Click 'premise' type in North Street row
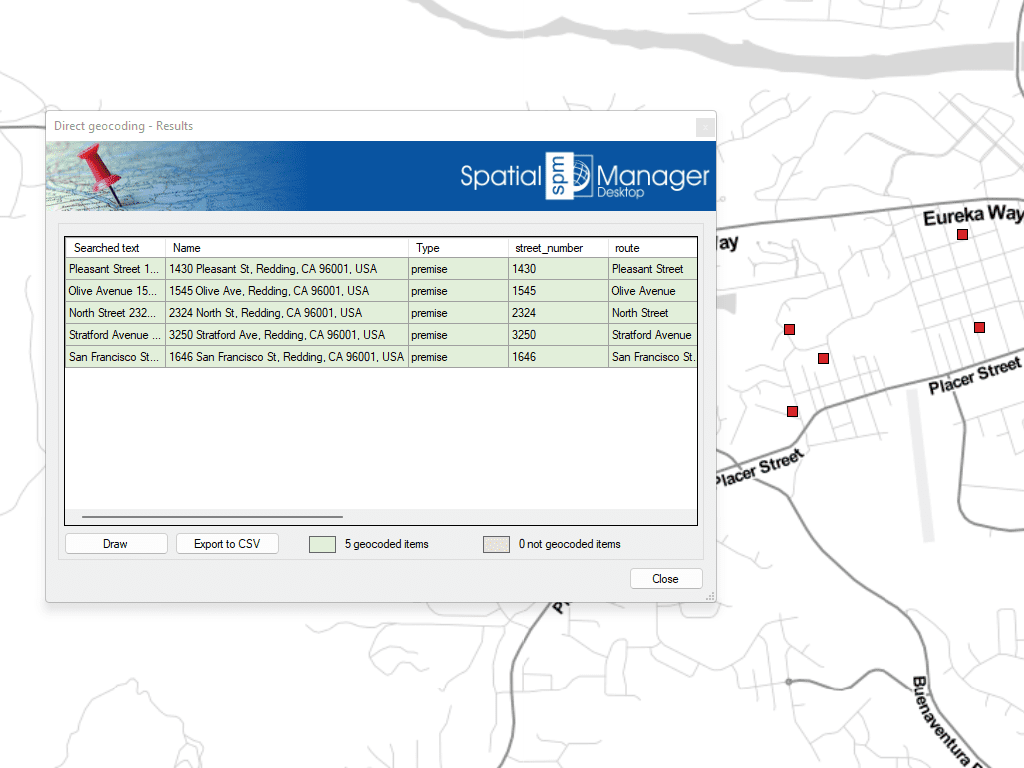Screen dimensions: 1024x768 click(x=458, y=313)
